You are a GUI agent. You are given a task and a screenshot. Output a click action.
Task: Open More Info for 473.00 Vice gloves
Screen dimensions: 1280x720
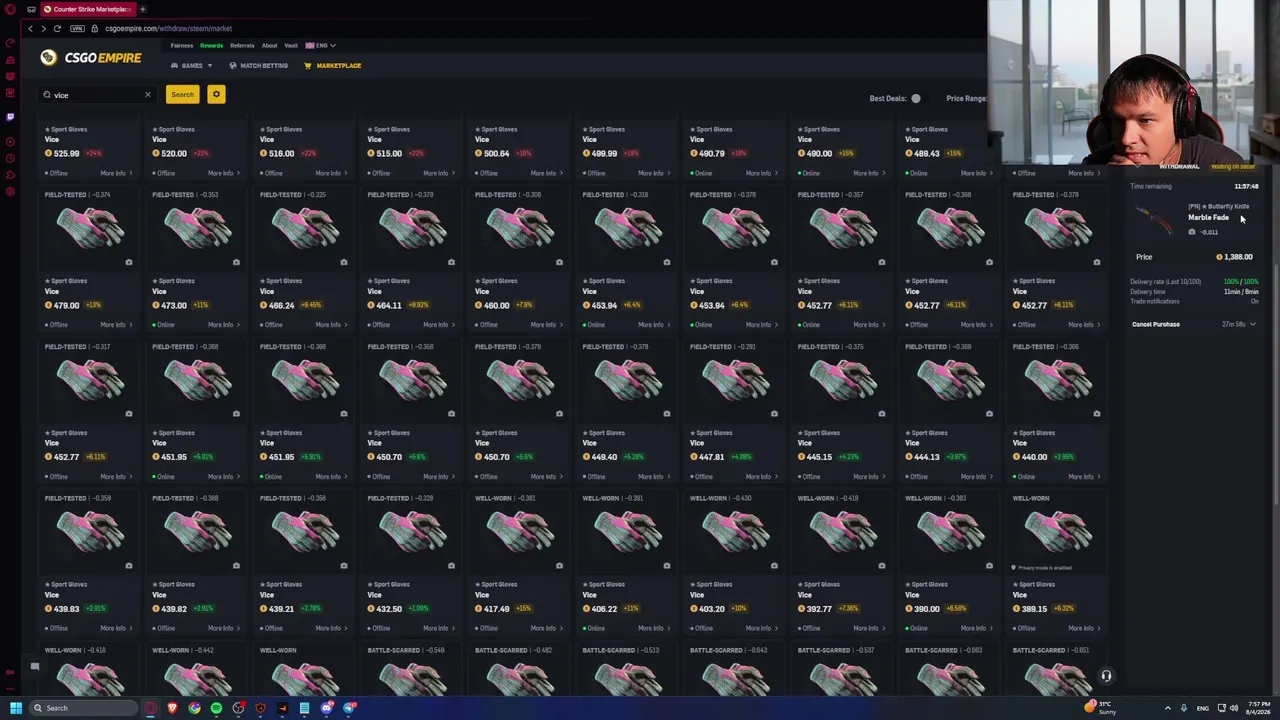click(223, 325)
